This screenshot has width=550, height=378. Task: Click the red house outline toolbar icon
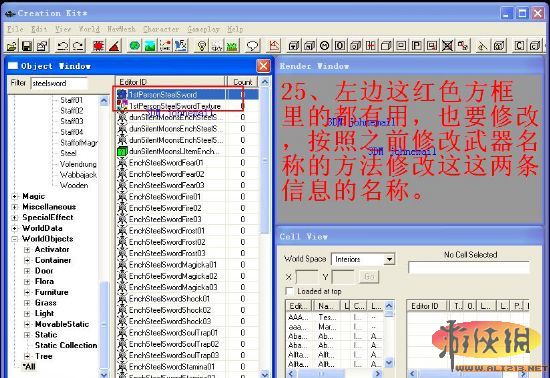[275, 46]
